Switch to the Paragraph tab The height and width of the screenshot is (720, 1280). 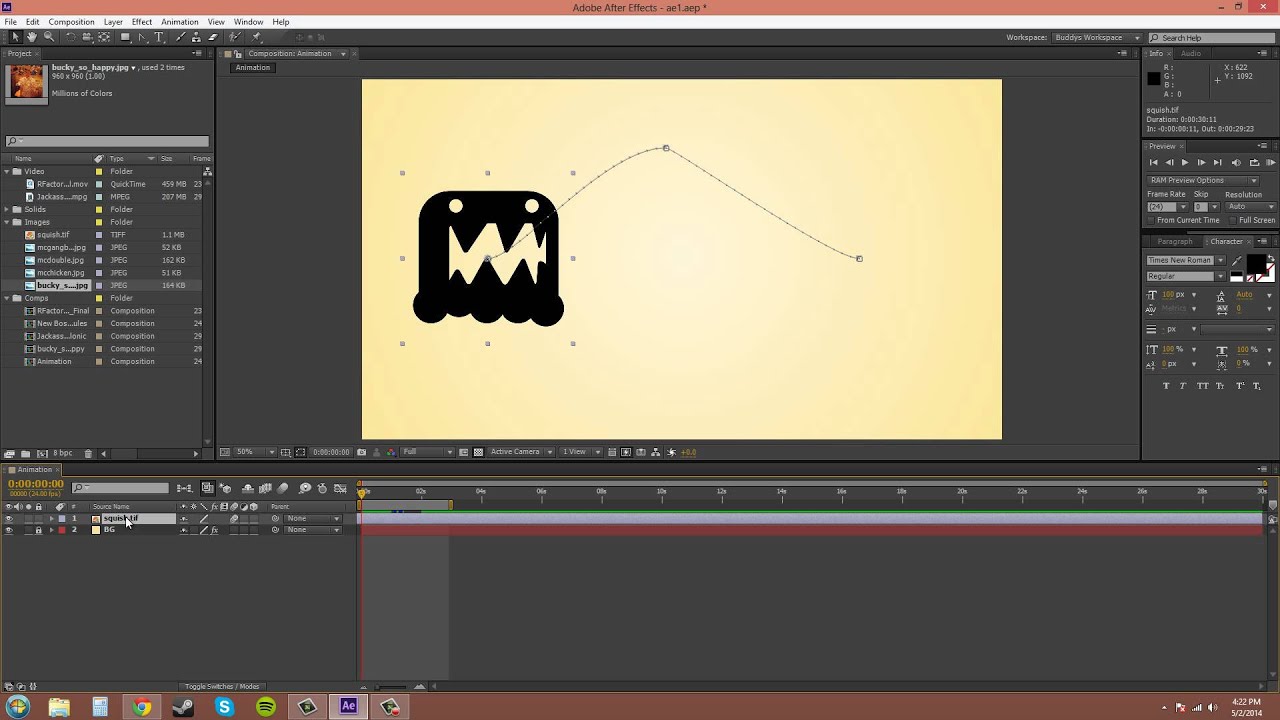[1175, 241]
